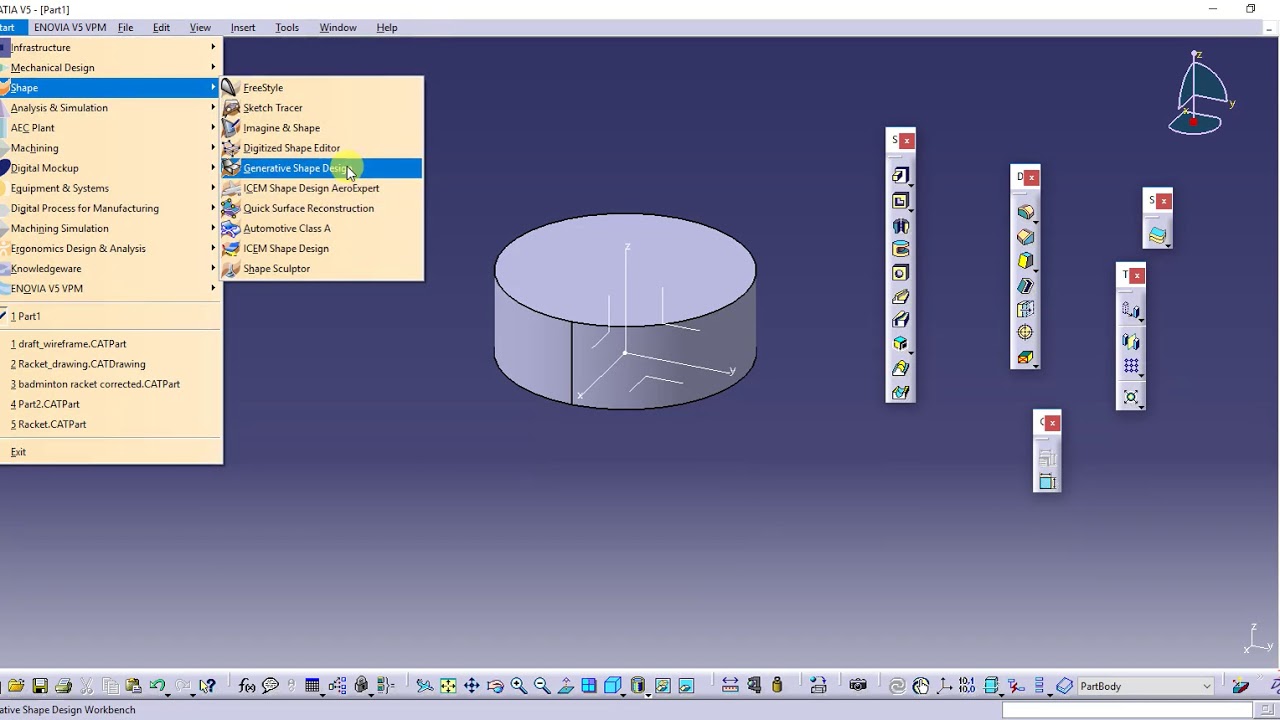Select FreeStyle from Shape submenu
This screenshot has height=720, width=1280.
321,88
